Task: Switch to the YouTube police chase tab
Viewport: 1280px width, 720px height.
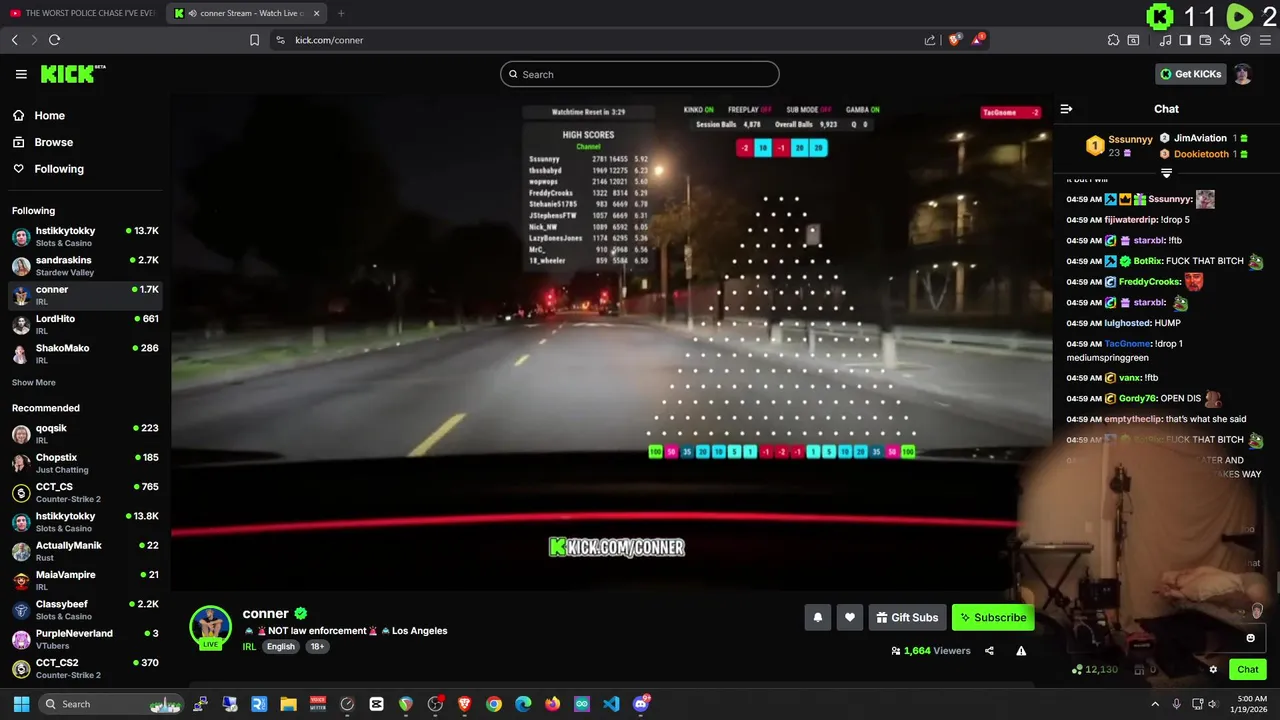Action: pyautogui.click(x=82, y=13)
